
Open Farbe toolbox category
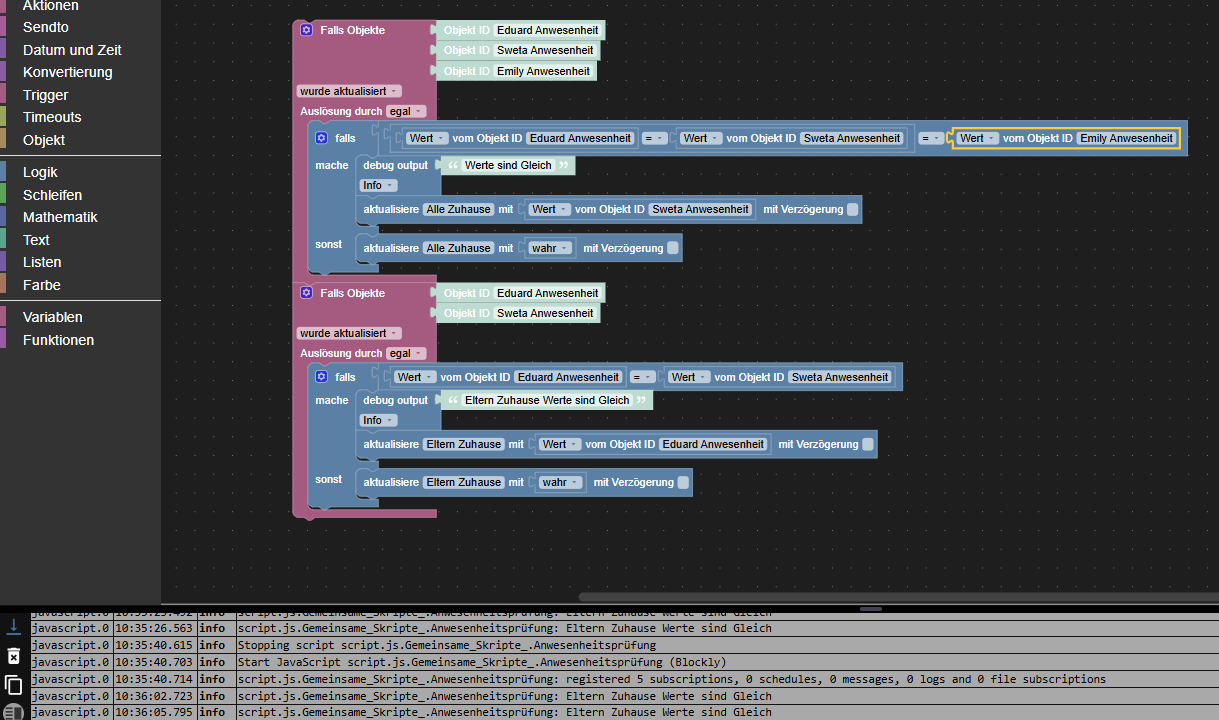(x=42, y=285)
